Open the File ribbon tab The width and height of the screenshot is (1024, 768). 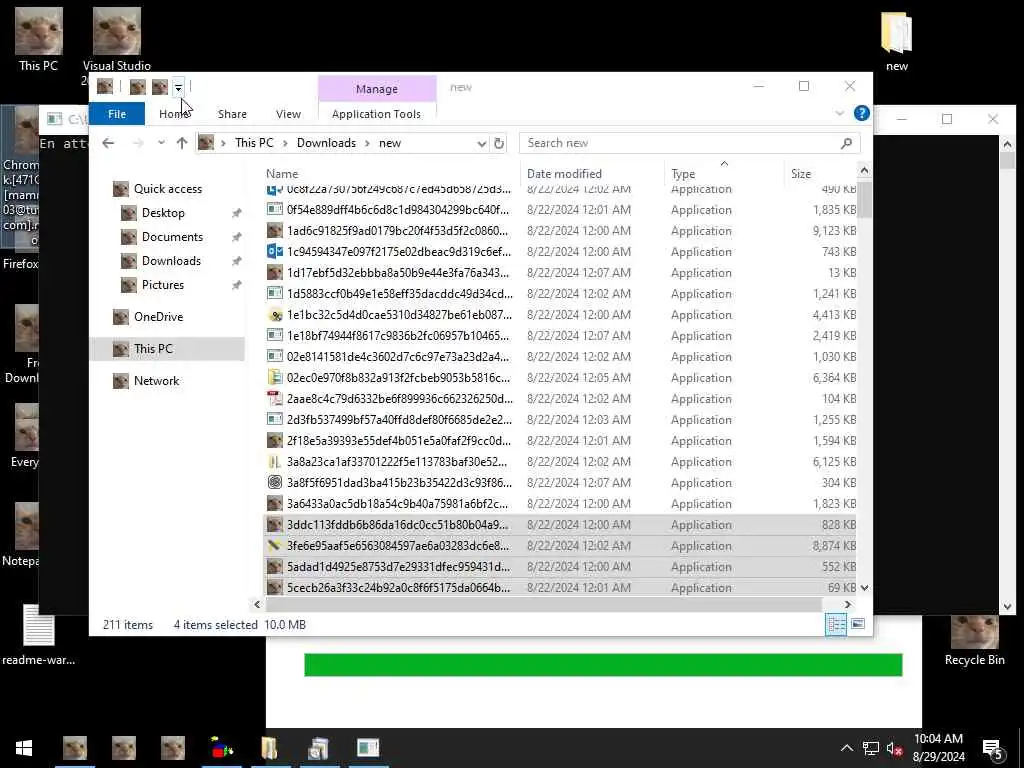click(x=117, y=114)
